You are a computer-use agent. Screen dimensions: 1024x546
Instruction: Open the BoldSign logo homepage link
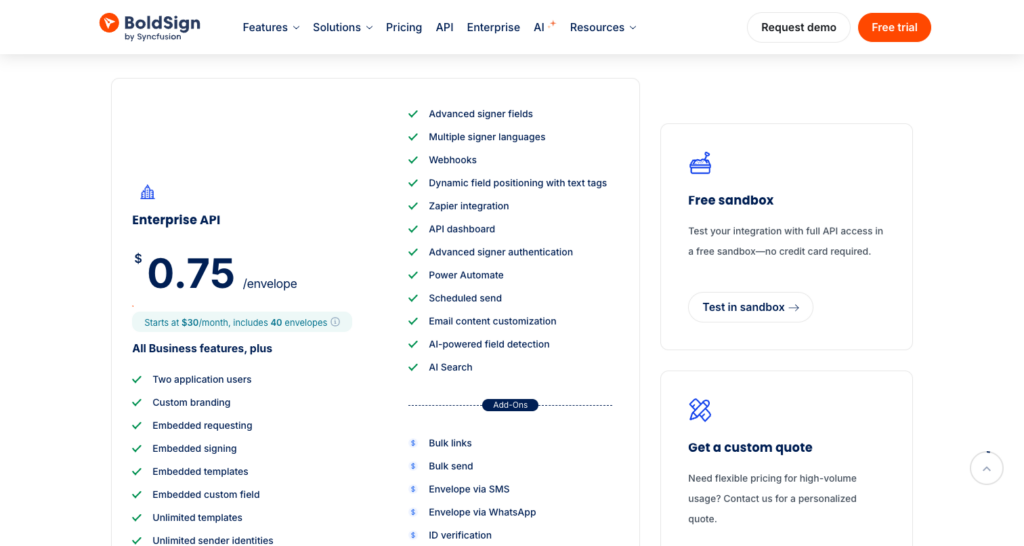point(150,27)
